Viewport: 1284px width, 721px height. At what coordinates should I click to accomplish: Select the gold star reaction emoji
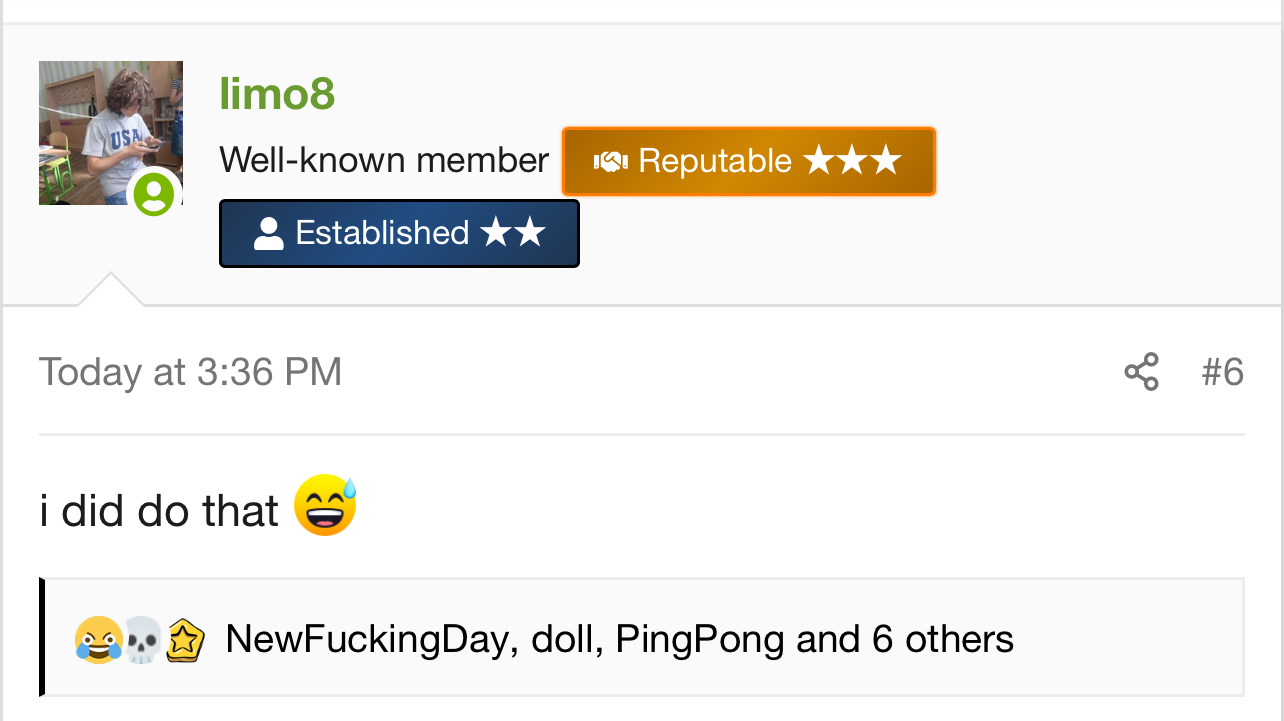[185, 640]
